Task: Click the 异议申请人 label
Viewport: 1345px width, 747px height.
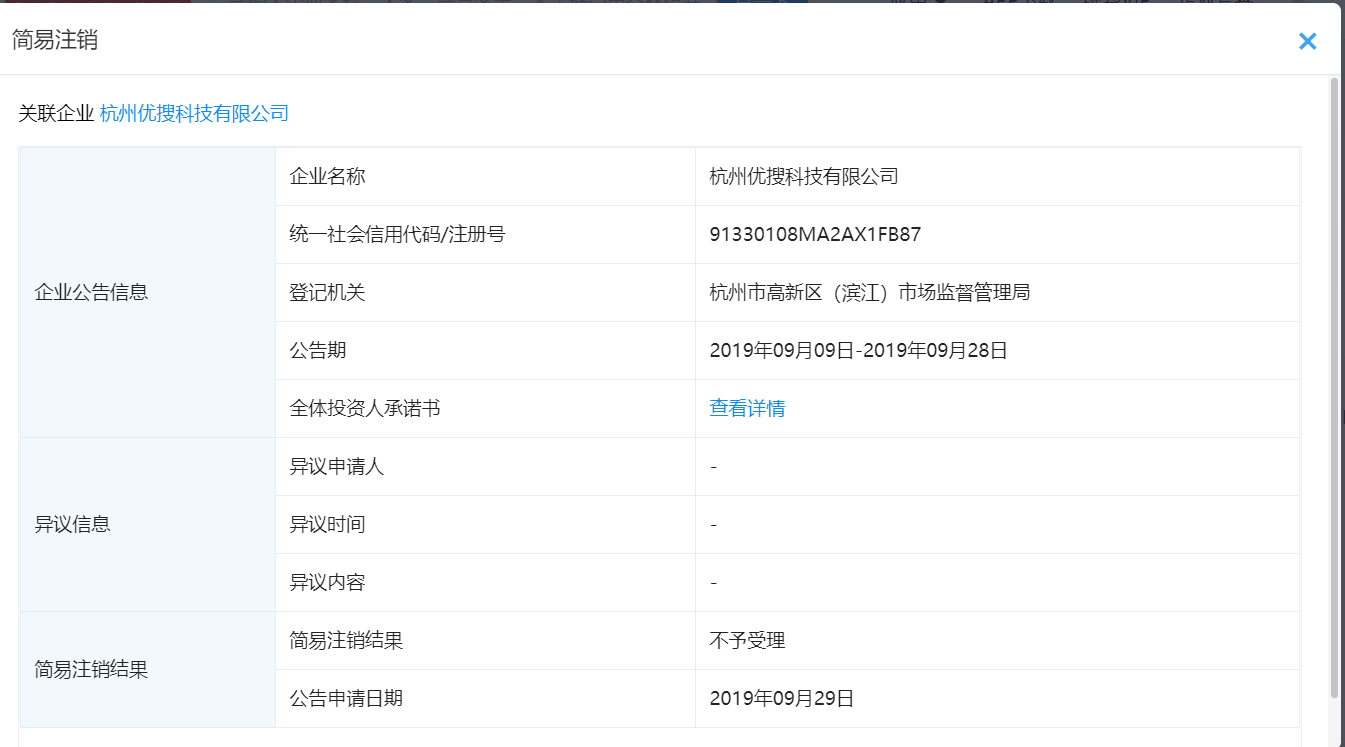Action: pos(337,467)
